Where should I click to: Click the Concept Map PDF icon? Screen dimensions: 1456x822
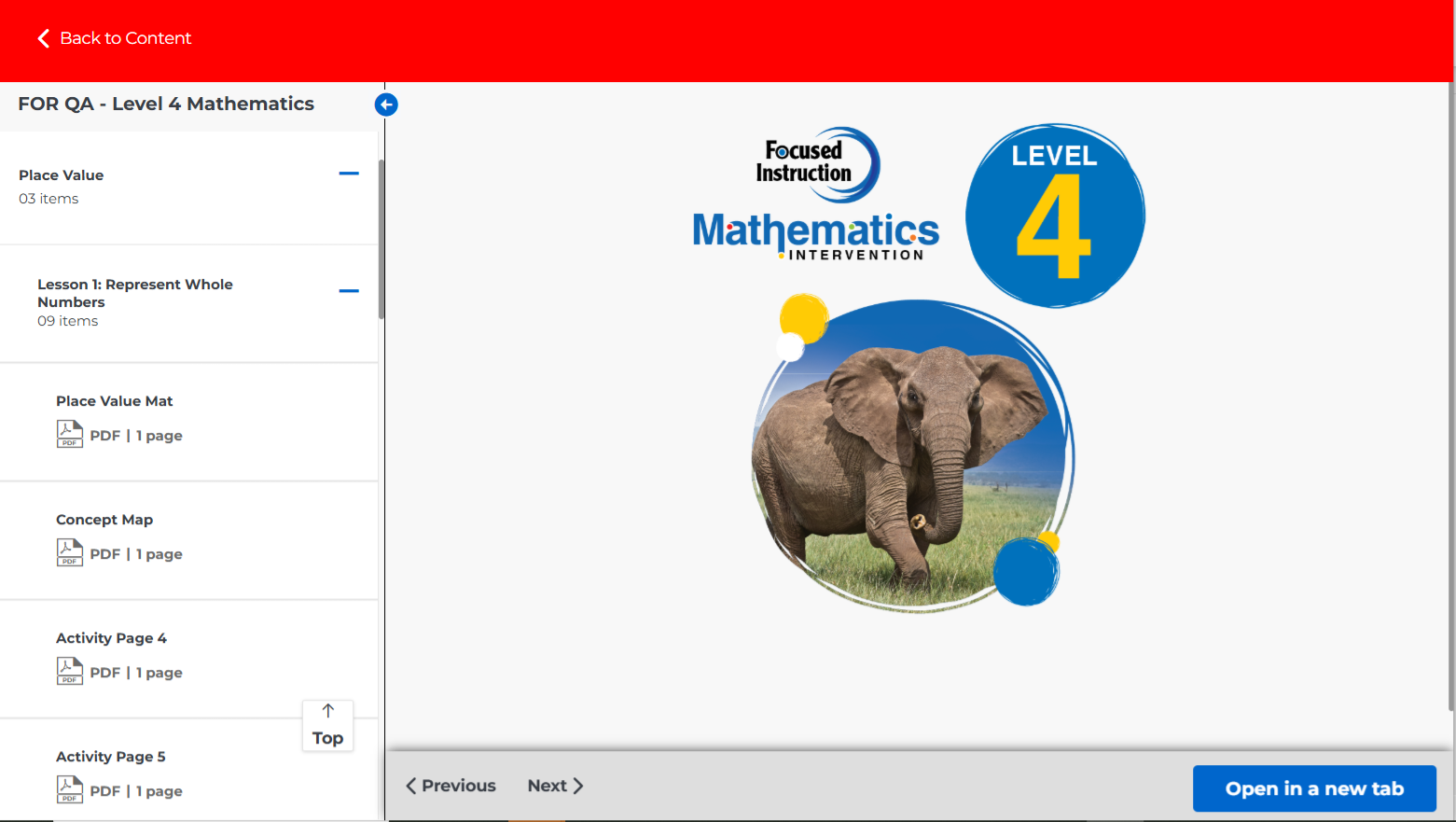point(70,552)
